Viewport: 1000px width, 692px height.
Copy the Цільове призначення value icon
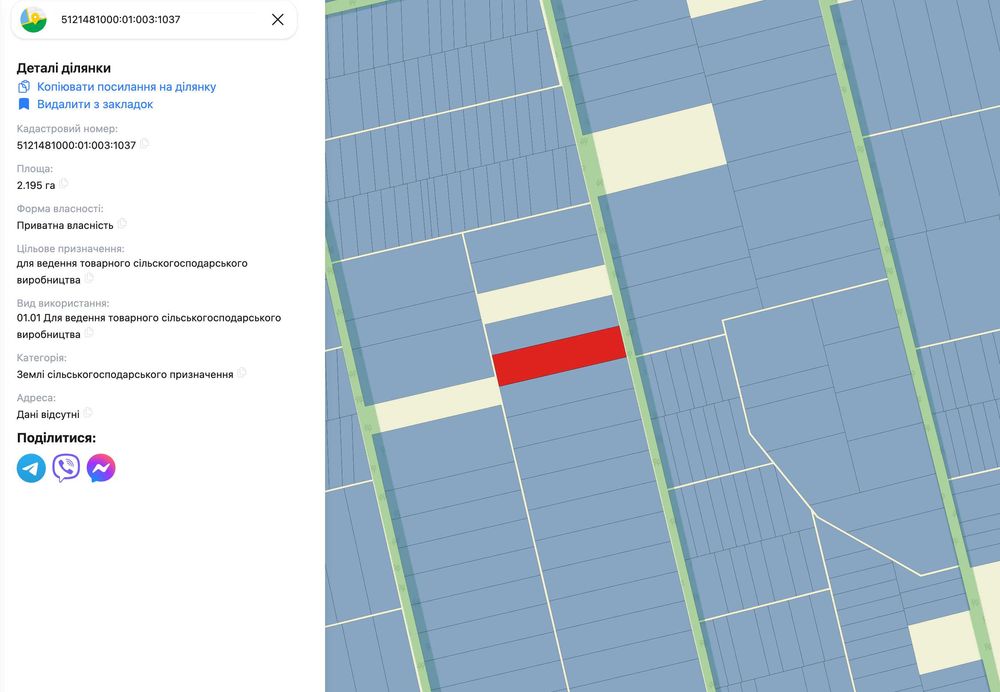[x=89, y=278]
